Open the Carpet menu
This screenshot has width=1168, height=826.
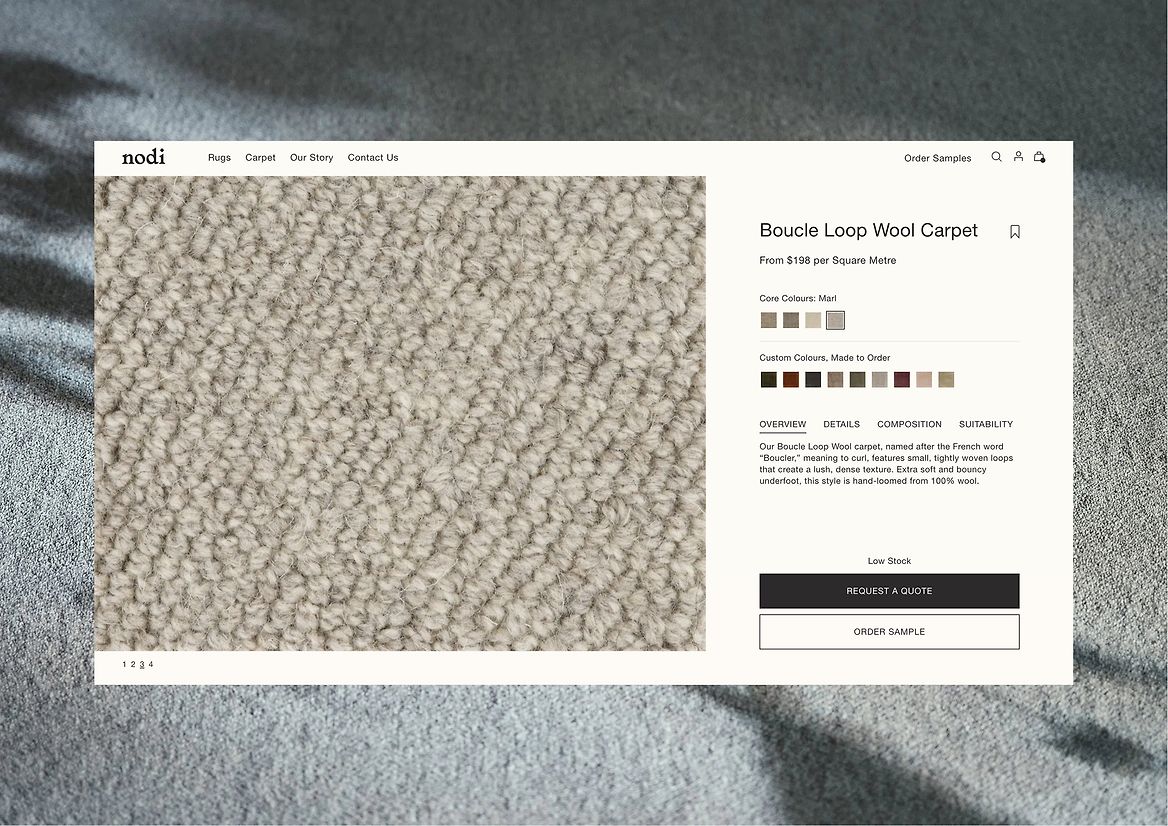pos(260,158)
